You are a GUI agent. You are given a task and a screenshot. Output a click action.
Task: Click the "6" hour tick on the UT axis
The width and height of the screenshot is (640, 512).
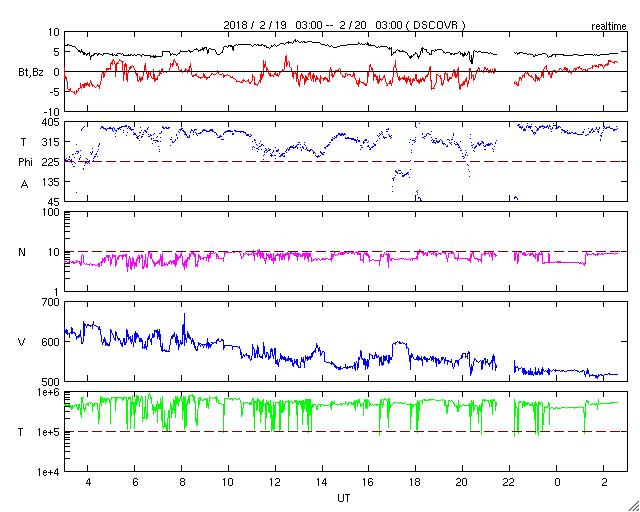135,482
